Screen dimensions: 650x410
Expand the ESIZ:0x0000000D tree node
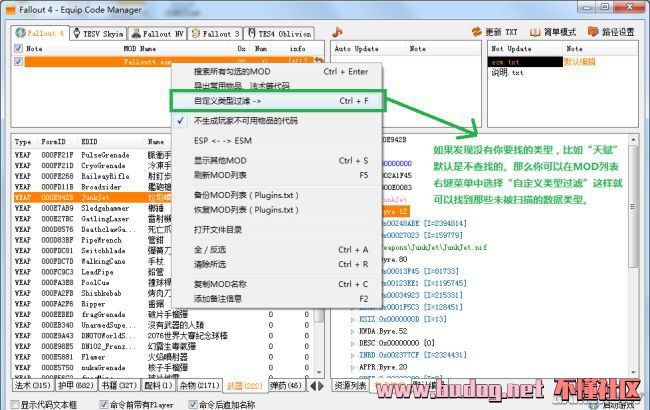[353, 319]
